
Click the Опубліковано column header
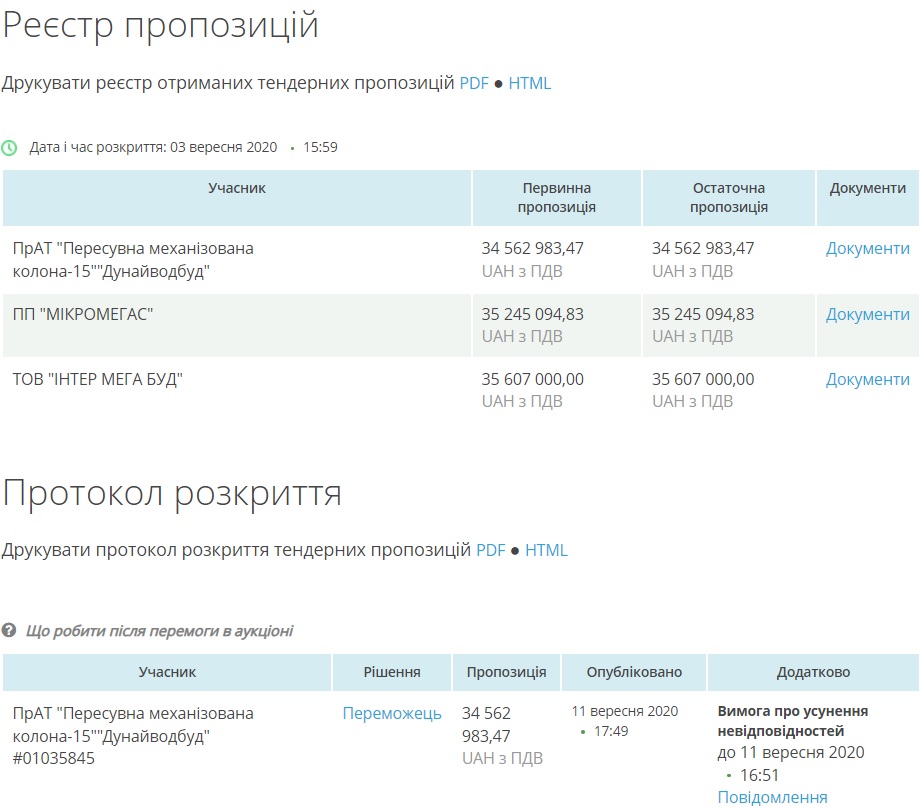point(634,672)
